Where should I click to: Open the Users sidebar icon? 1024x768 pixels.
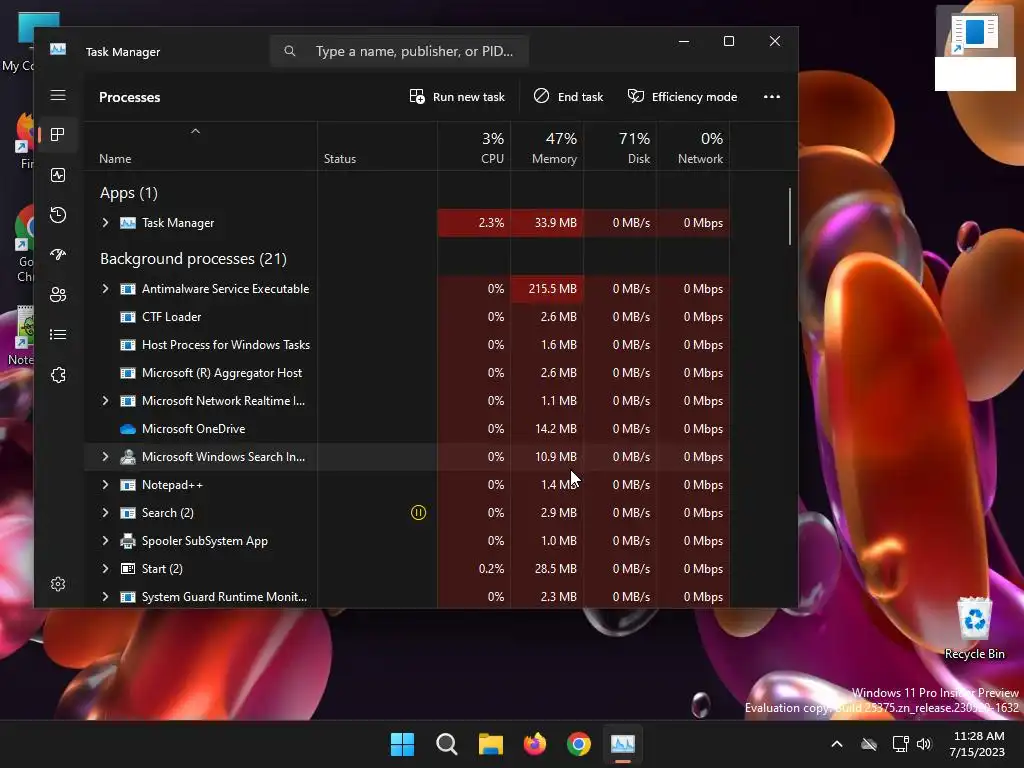click(58, 295)
